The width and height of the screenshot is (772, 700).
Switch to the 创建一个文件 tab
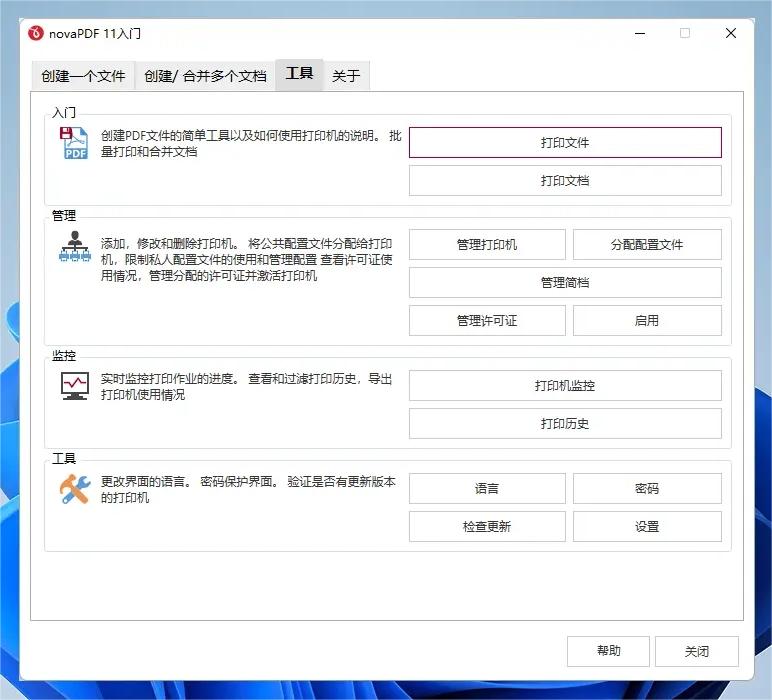(x=83, y=76)
